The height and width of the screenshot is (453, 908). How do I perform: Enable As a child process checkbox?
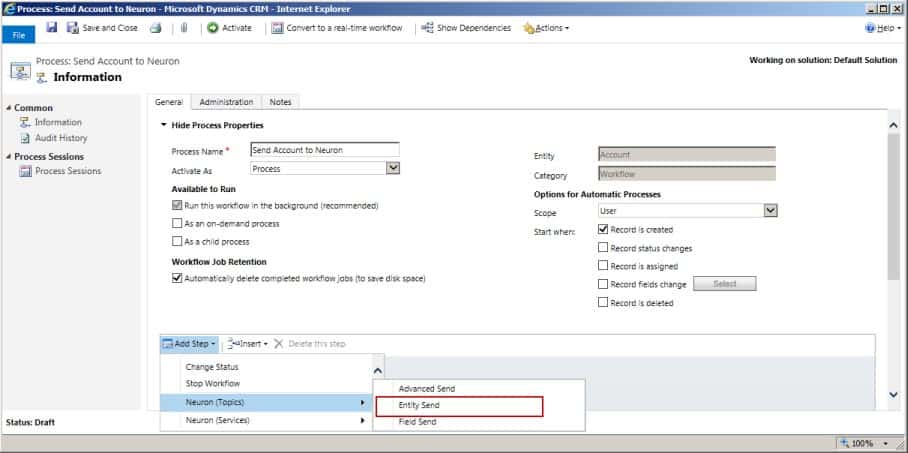[x=177, y=241]
